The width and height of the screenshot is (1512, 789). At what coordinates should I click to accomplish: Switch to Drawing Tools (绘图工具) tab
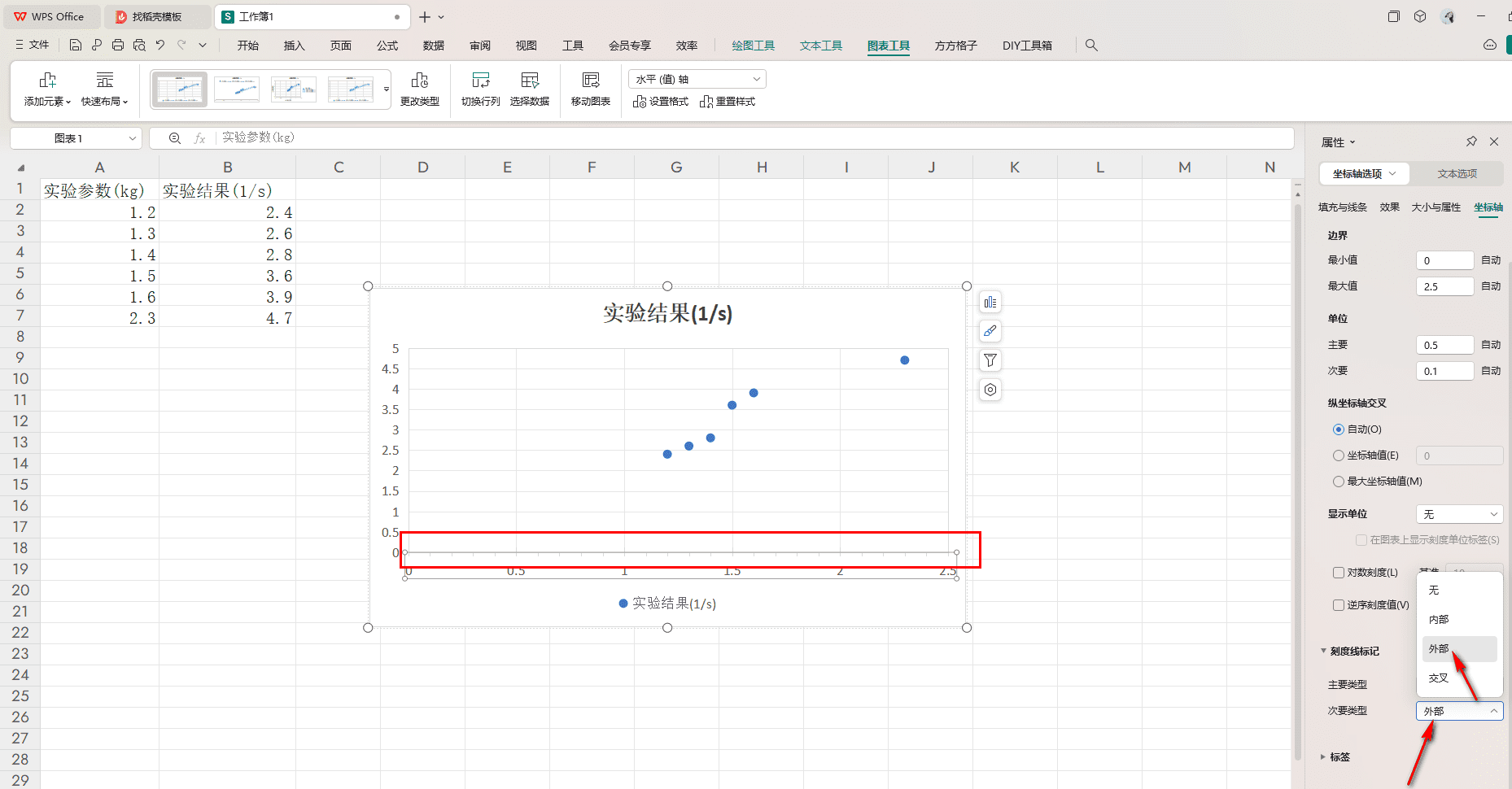[753, 46]
